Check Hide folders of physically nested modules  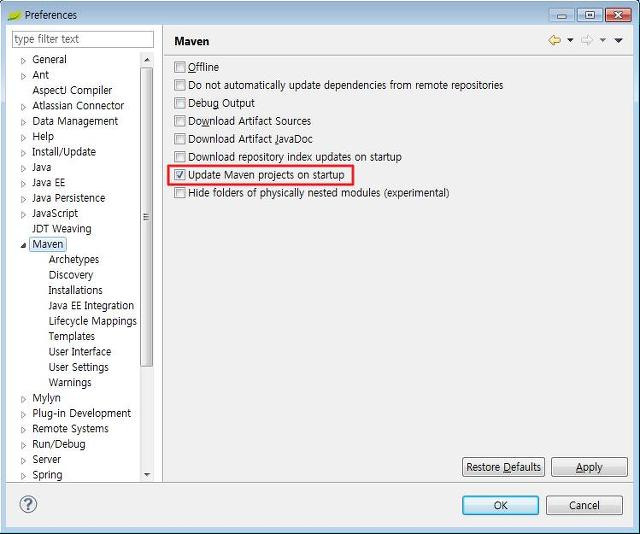click(180, 193)
